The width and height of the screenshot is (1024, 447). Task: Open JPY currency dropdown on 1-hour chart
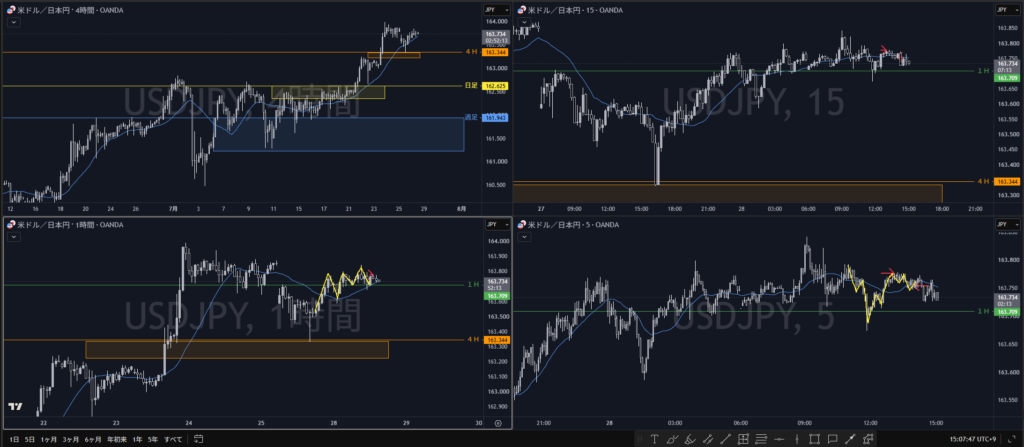(496, 224)
